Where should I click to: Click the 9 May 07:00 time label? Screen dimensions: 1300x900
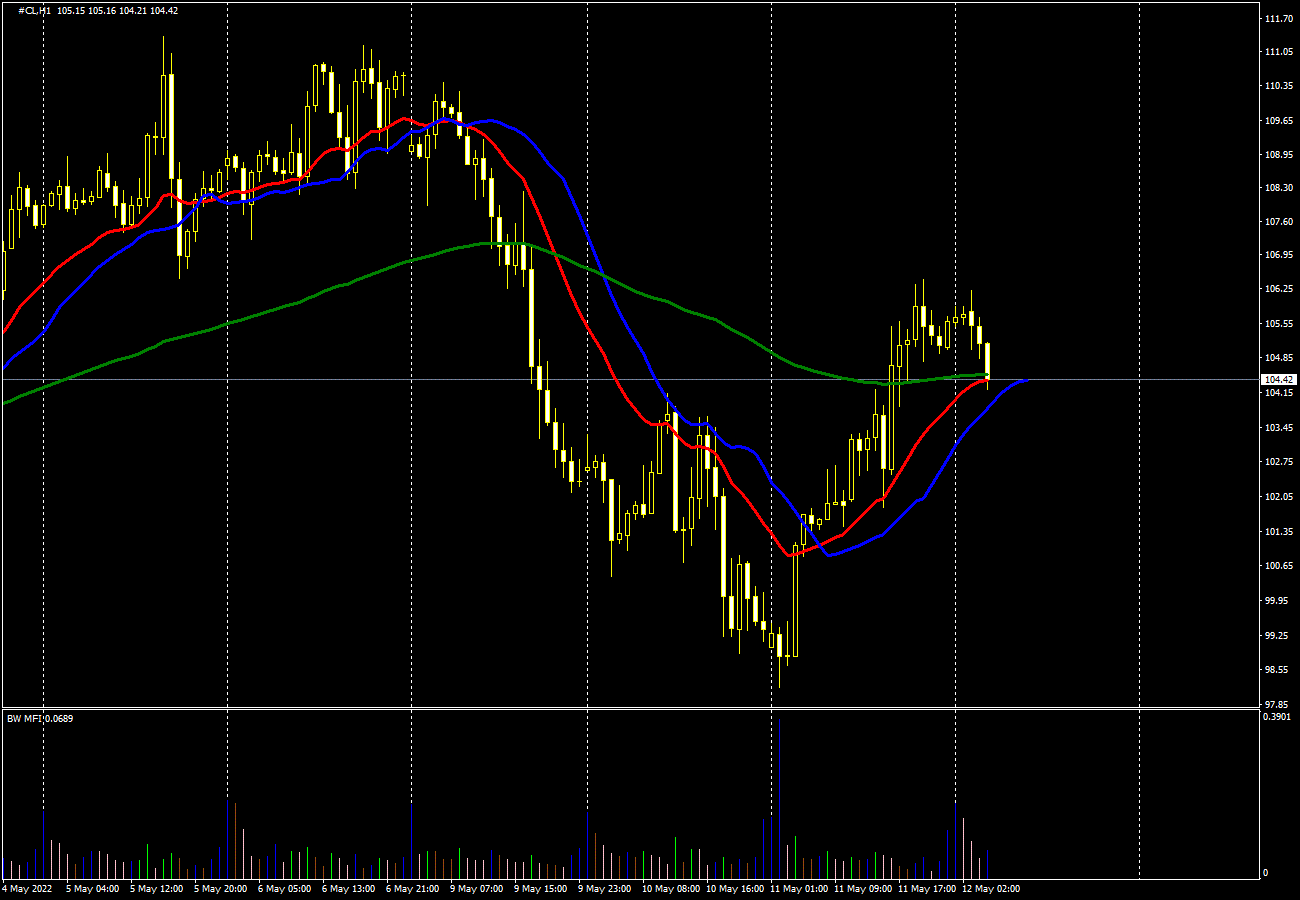(476, 888)
